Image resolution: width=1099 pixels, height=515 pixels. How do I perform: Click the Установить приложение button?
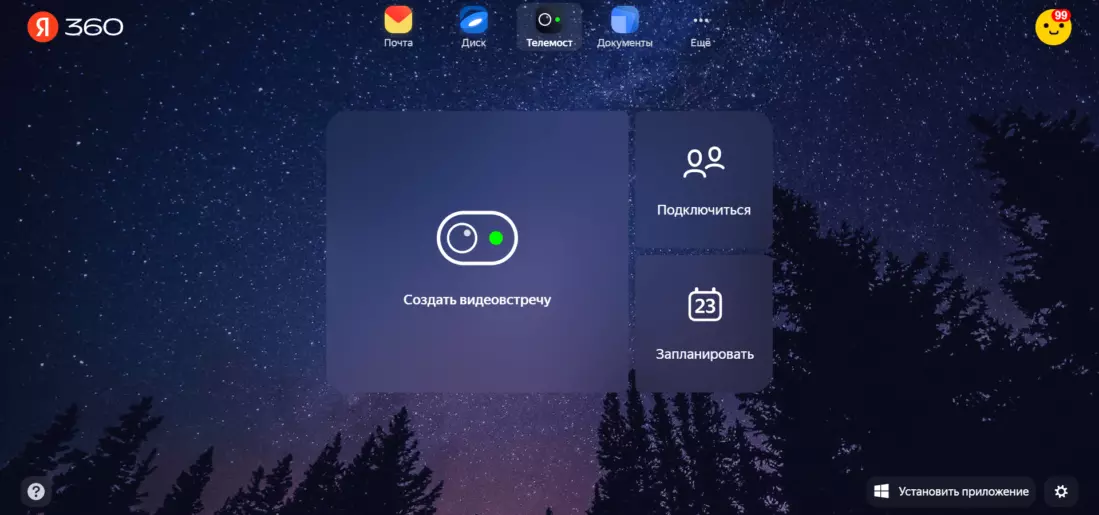click(x=951, y=491)
